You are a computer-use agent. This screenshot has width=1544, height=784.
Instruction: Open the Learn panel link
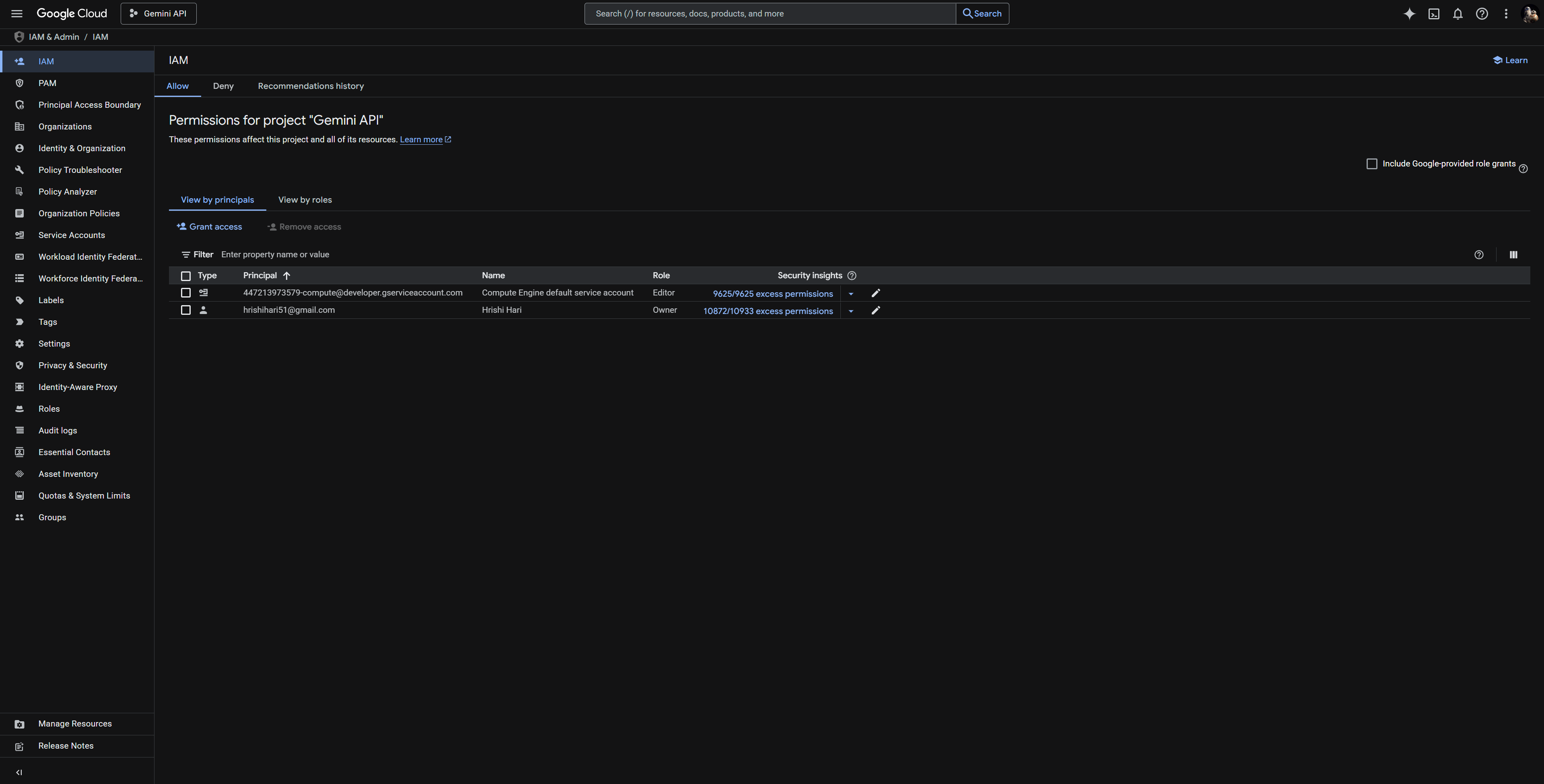(x=1510, y=60)
